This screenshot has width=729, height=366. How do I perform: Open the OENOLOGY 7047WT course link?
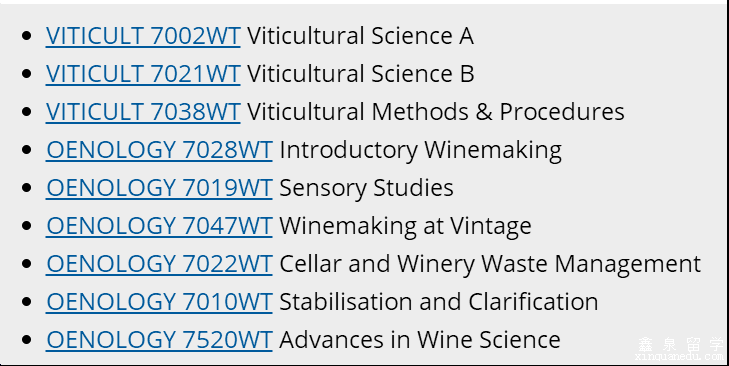pyautogui.click(x=159, y=226)
